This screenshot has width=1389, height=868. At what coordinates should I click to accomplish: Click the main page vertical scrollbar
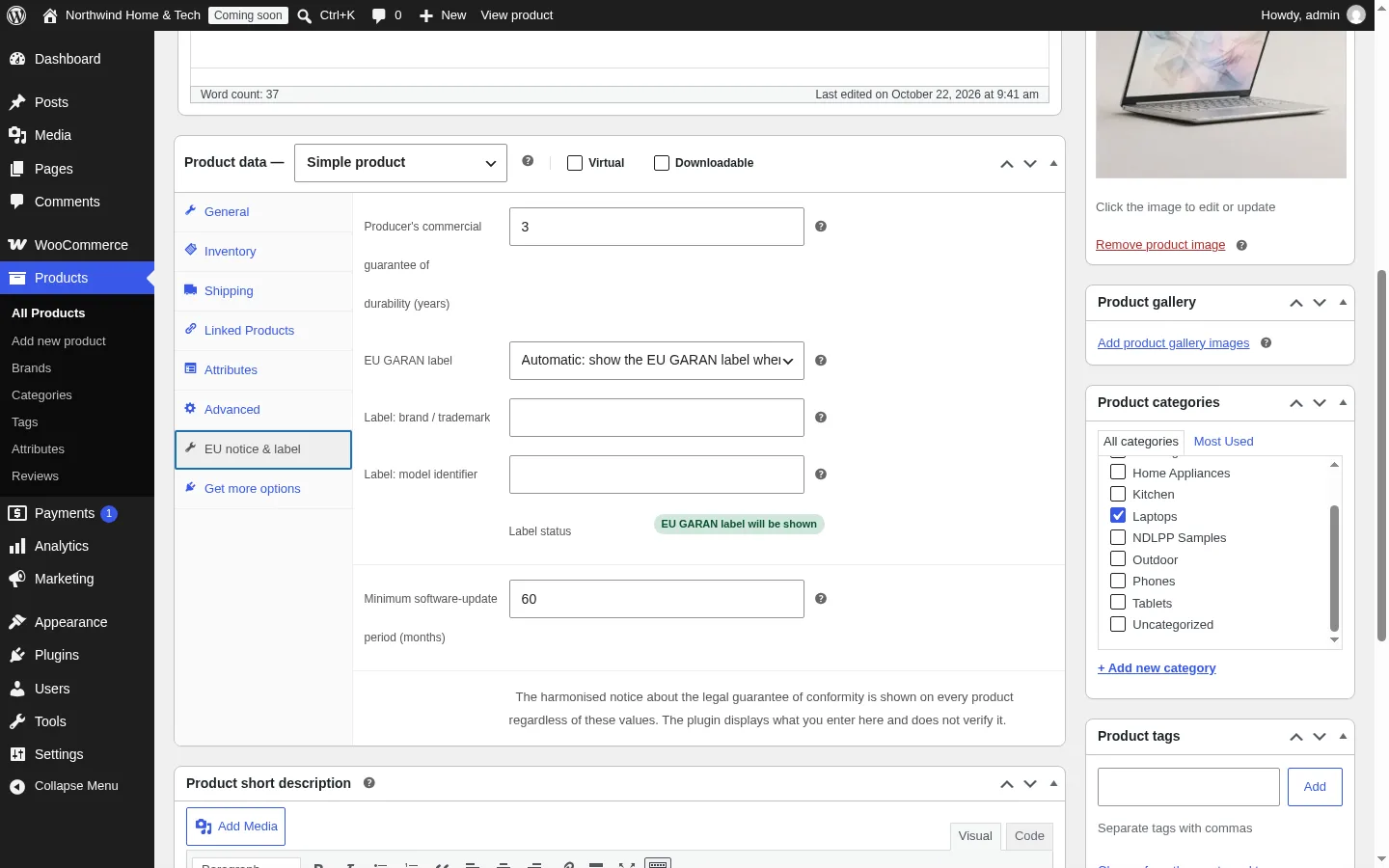(1381, 455)
